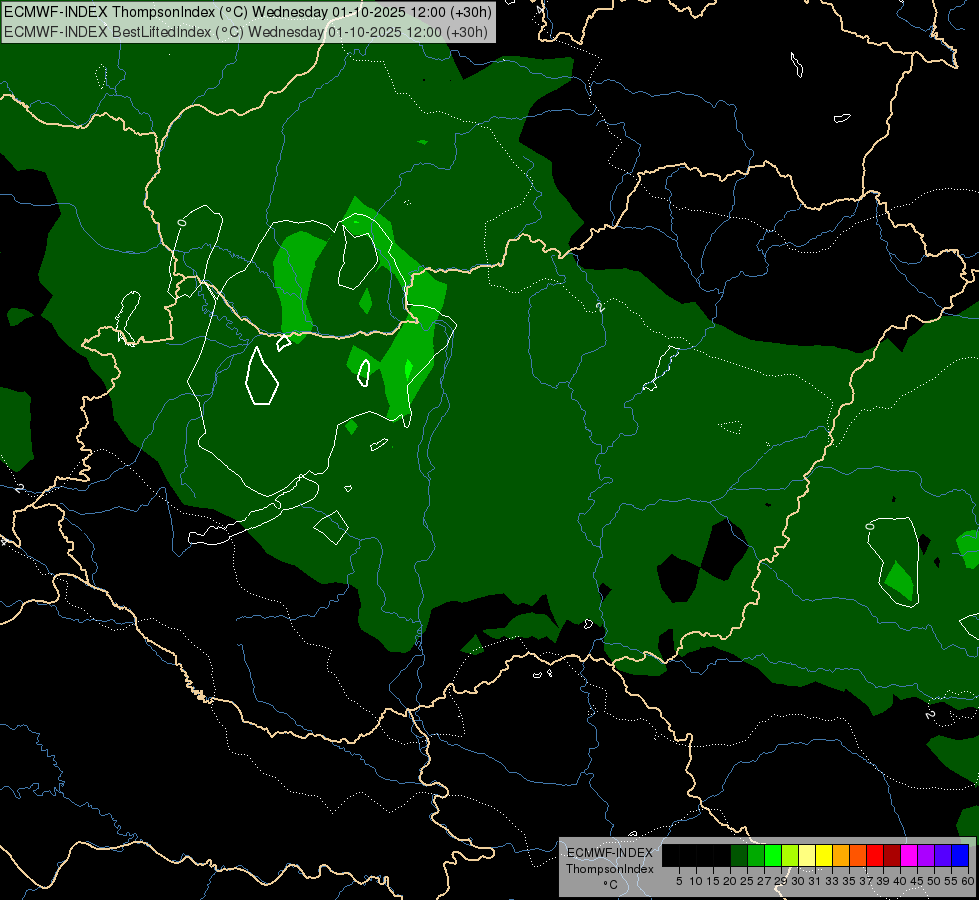Image resolution: width=979 pixels, height=900 pixels.
Task: Click legend tick value 45
Action: 917,881
